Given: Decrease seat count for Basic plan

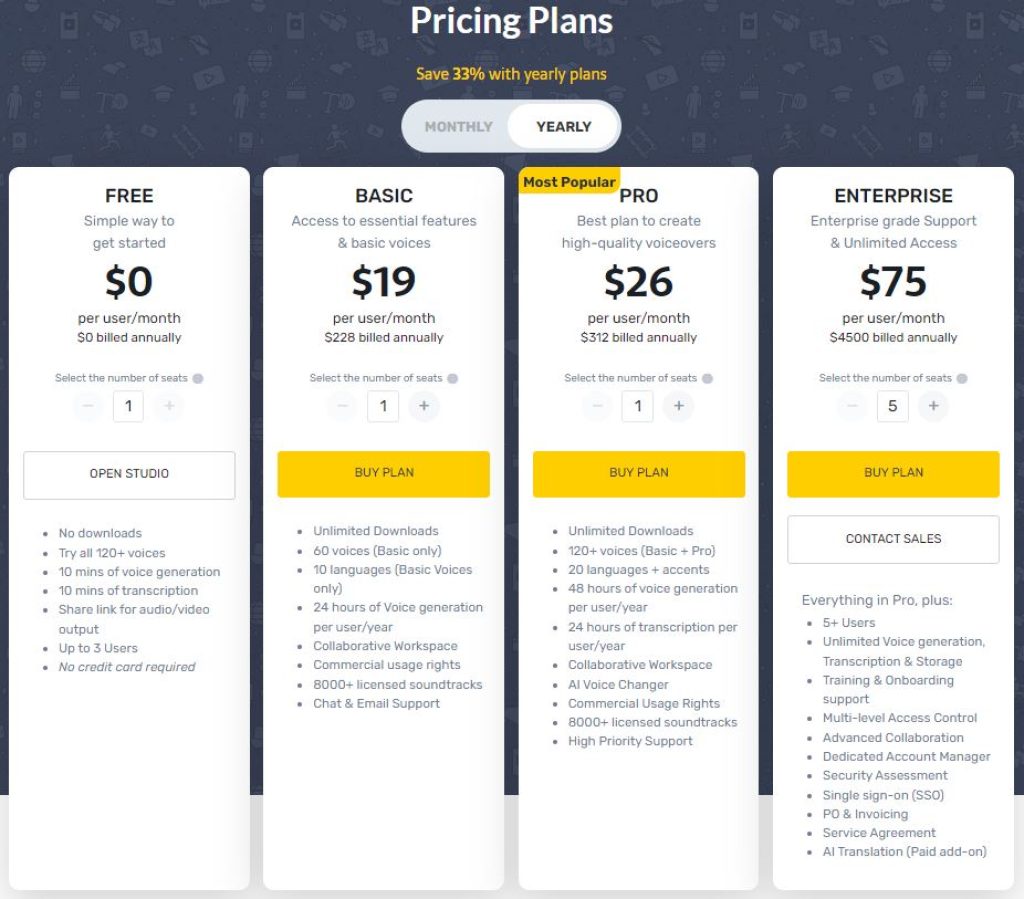Looking at the screenshot, I should click(341, 407).
